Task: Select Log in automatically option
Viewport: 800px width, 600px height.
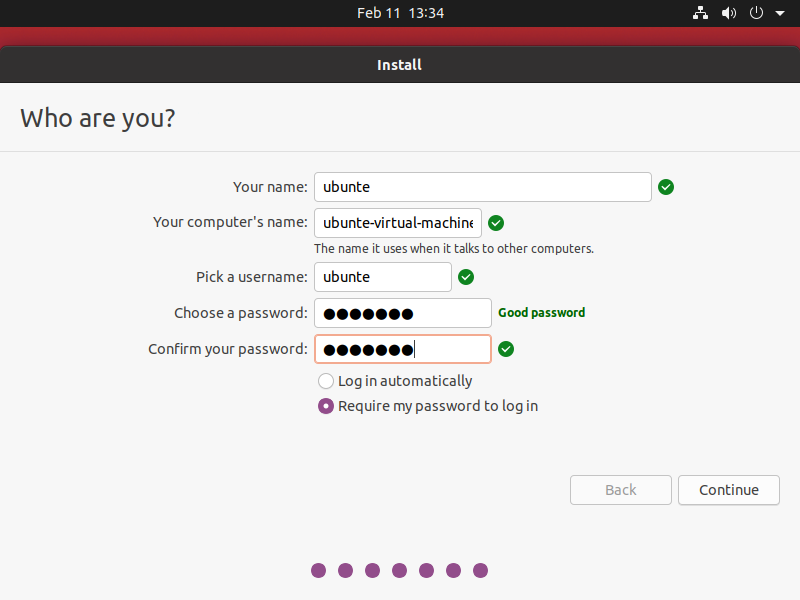Action: click(395, 381)
